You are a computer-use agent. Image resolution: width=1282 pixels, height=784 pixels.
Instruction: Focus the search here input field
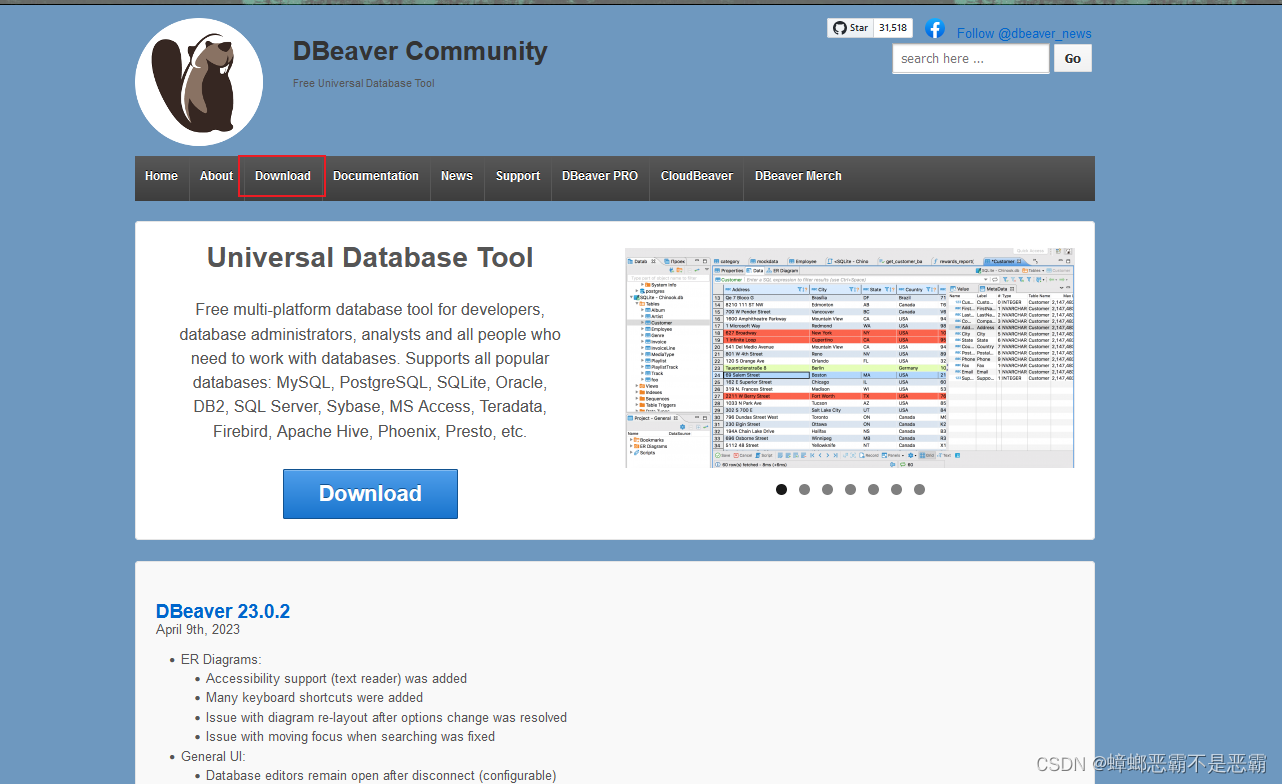click(x=971, y=59)
